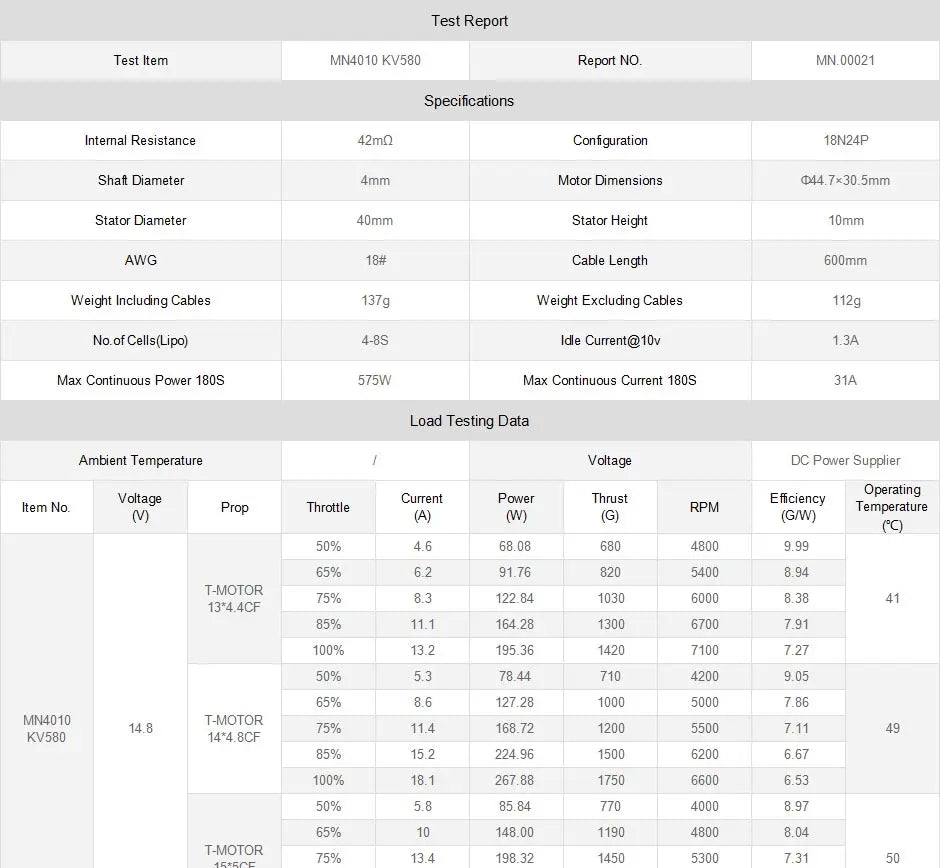Select the Cable Length 600mm value
Screen dimensions: 940x868
pos(845,260)
